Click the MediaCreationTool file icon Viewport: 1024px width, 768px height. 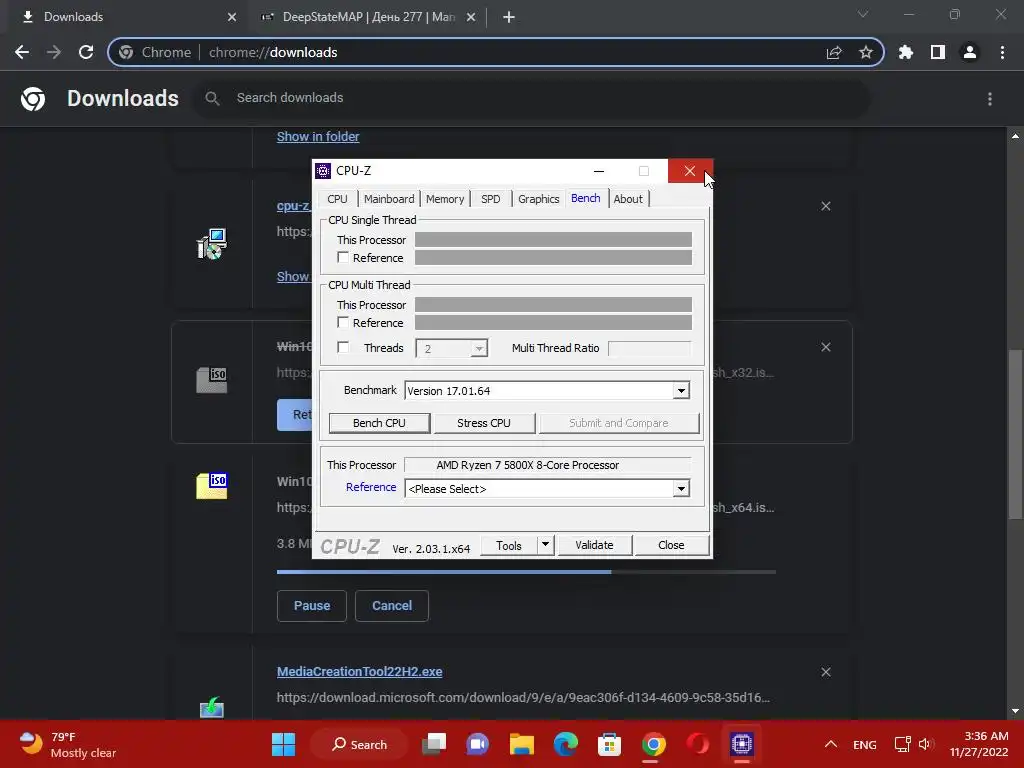coord(212,707)
